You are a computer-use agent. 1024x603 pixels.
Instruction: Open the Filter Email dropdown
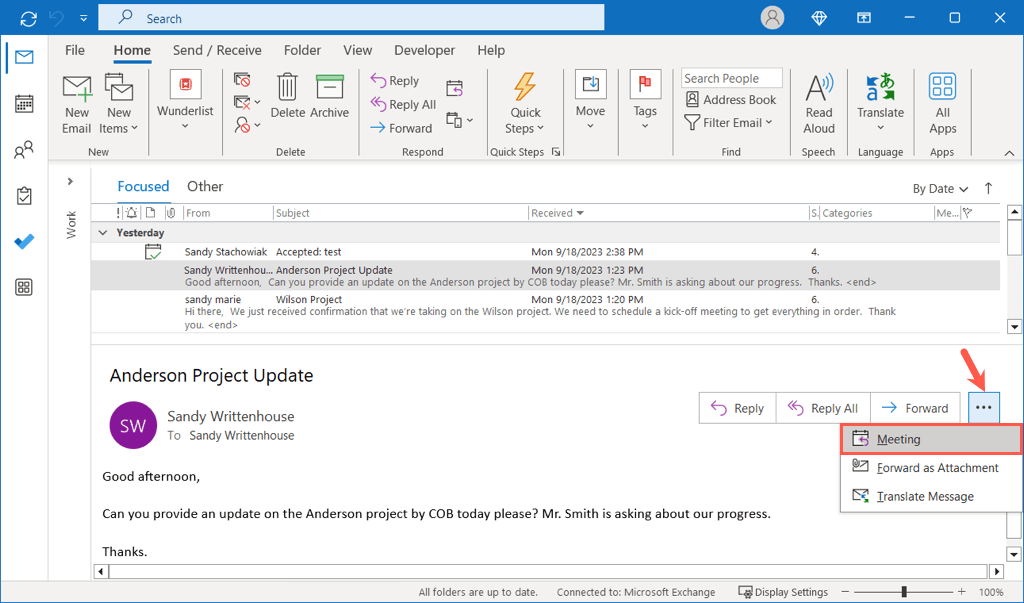728,122
